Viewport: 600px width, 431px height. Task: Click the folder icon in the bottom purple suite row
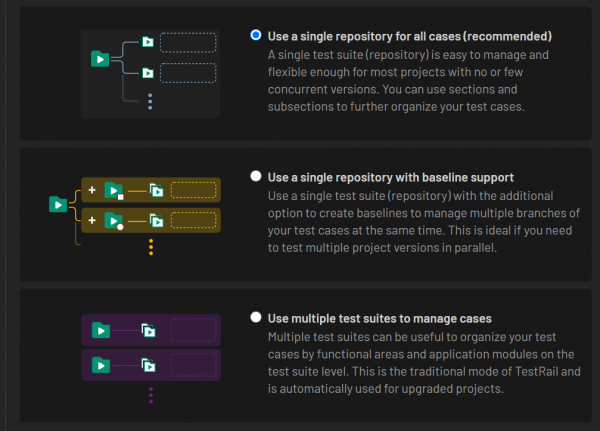100,362
